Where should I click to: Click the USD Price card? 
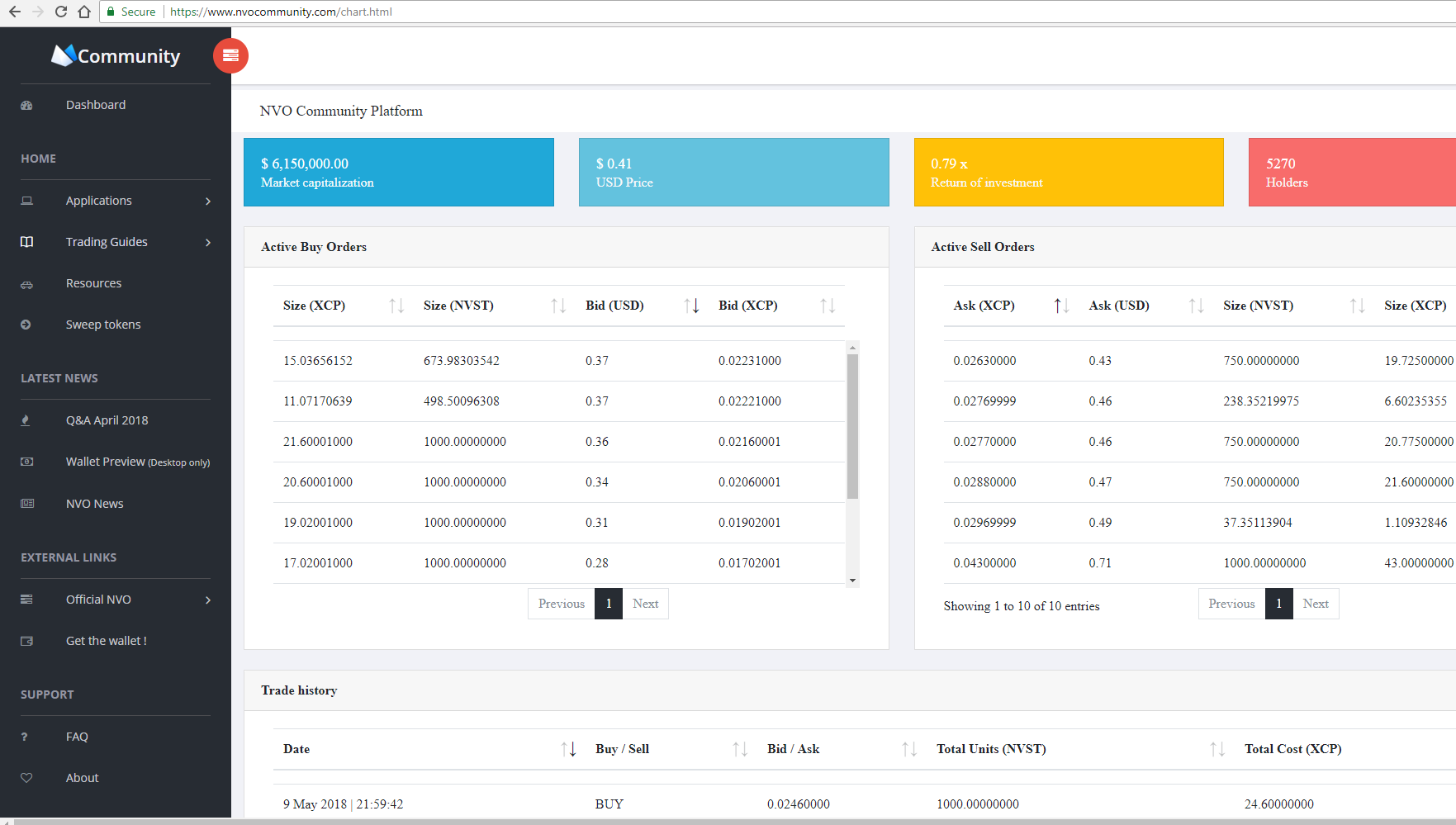click(734, 172)
